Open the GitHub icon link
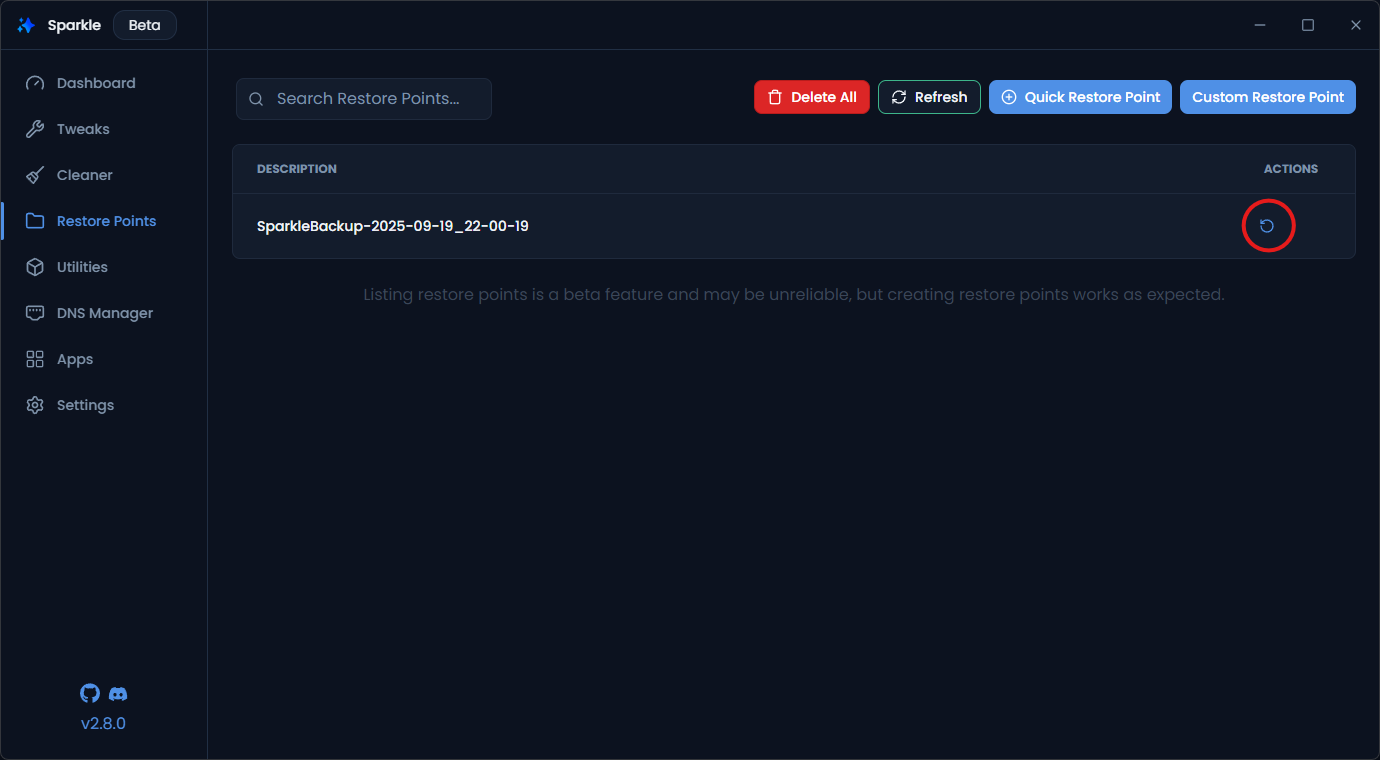The width and height of the screenshot is (1380, 760). click(x=90, y=693)
